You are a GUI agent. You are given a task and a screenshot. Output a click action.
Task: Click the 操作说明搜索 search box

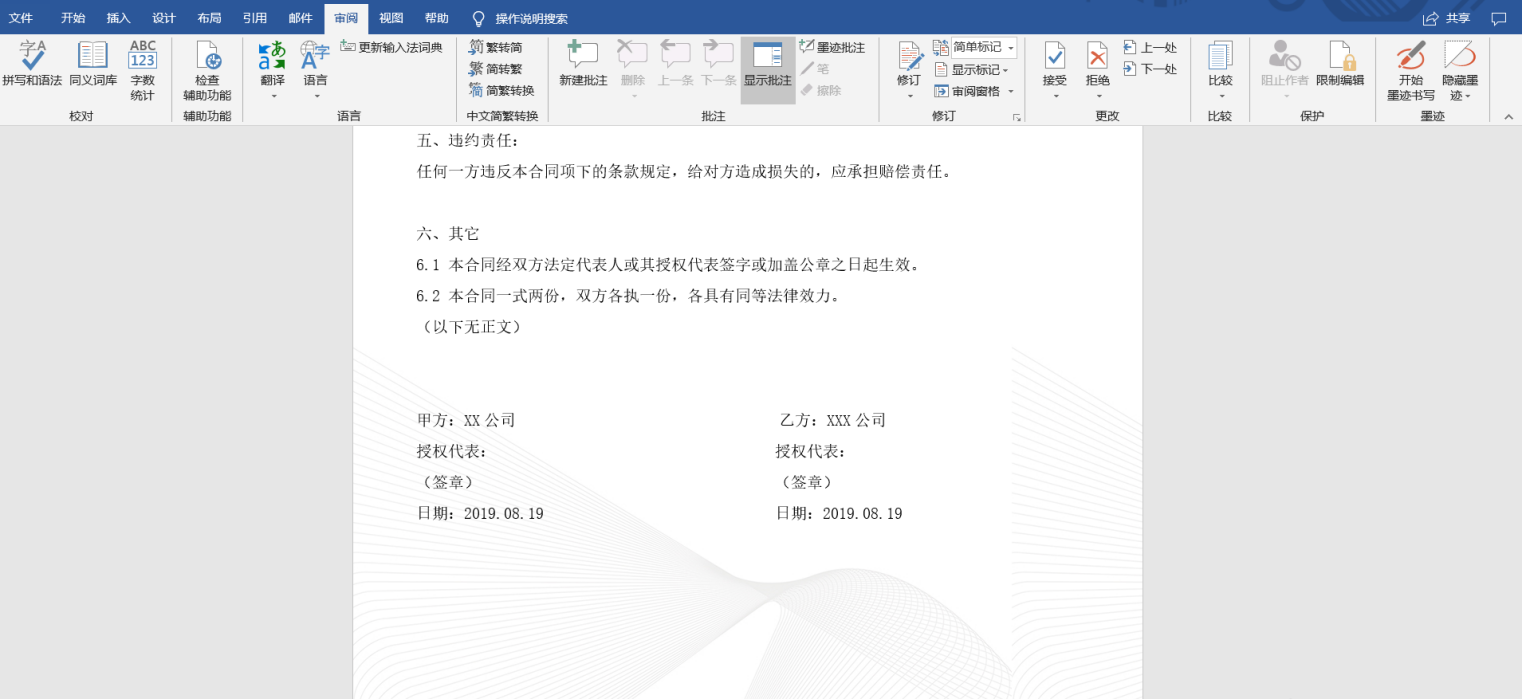[520, 18]
